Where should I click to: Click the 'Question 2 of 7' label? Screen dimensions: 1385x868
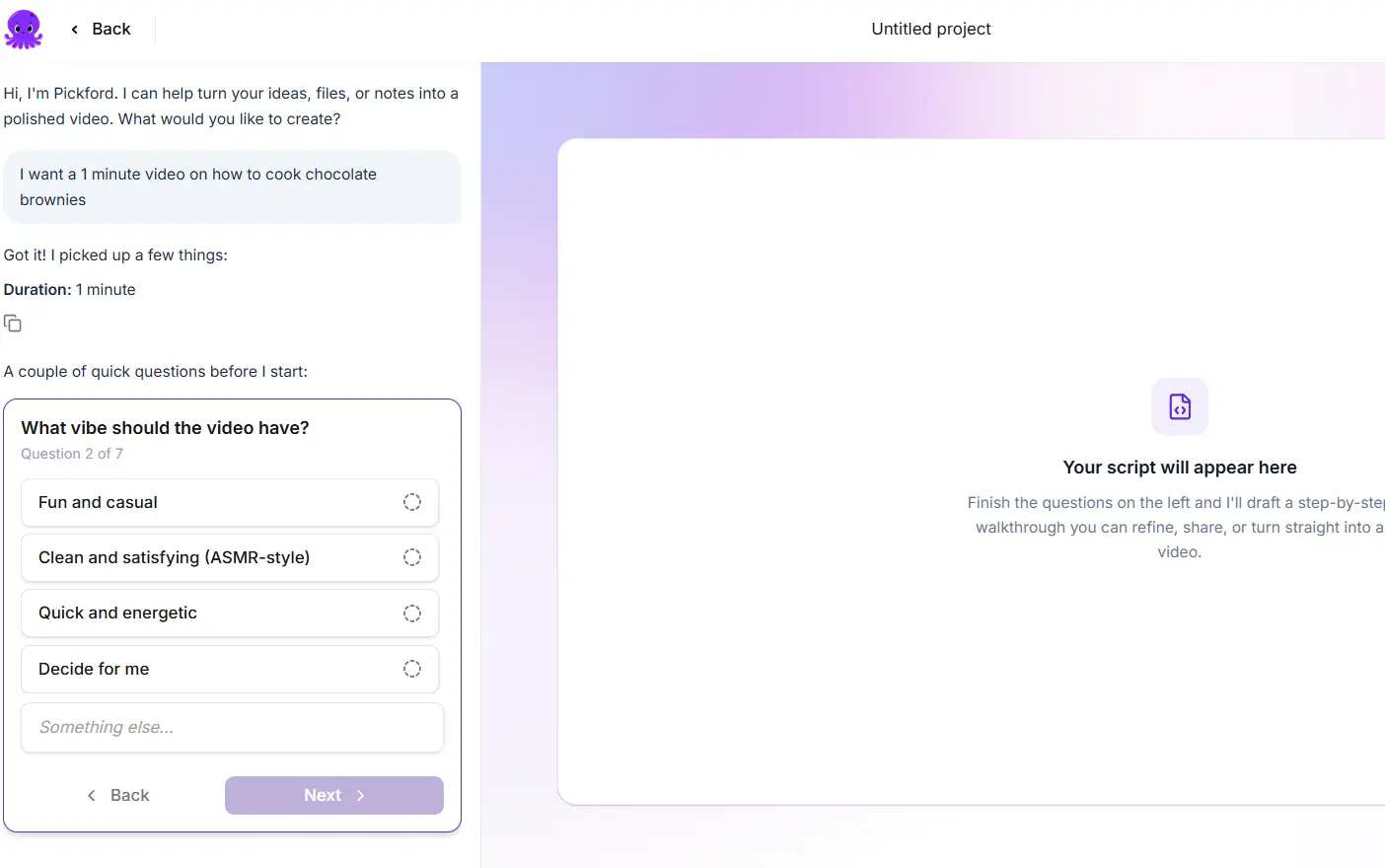pos(72,454)
